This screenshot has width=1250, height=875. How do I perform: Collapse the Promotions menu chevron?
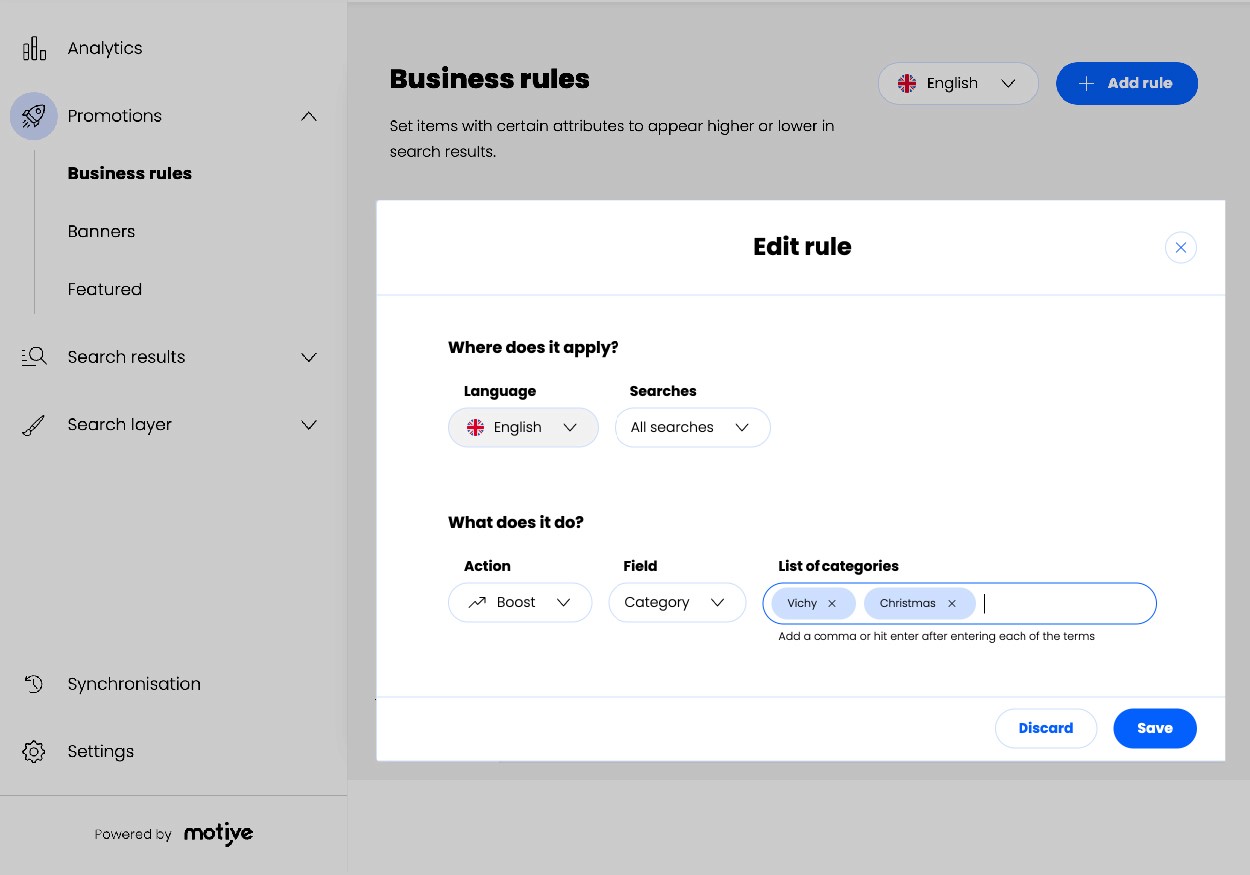[x=309, y=116]
